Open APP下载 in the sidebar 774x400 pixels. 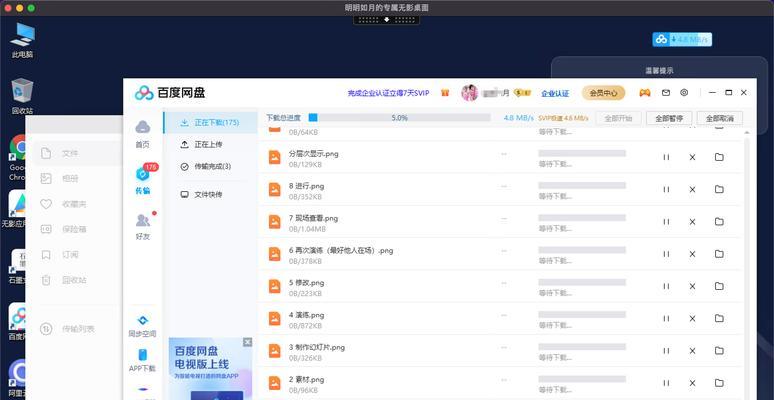(142, 360)
